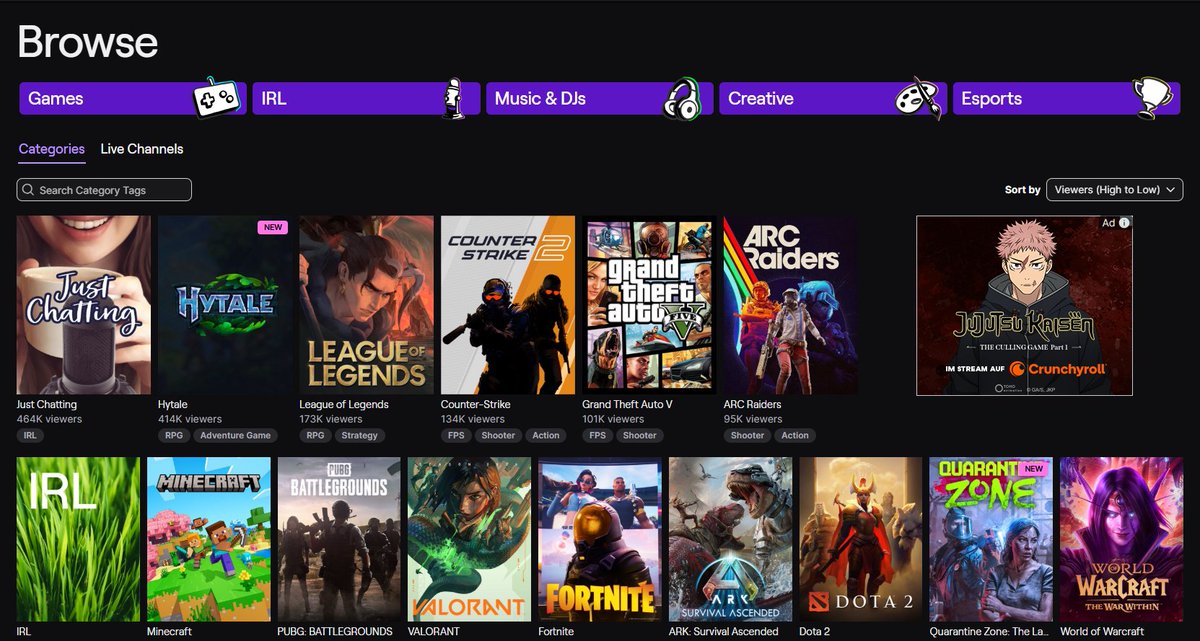Open the Games browse banner

(x=132, y=99)
